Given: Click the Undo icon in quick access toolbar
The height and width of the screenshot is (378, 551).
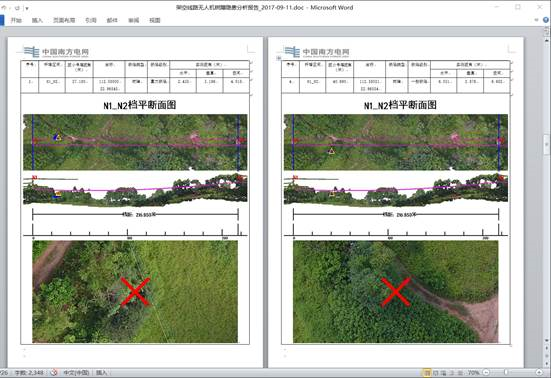Looking at the screenshot, I should (x=4, y=7).
